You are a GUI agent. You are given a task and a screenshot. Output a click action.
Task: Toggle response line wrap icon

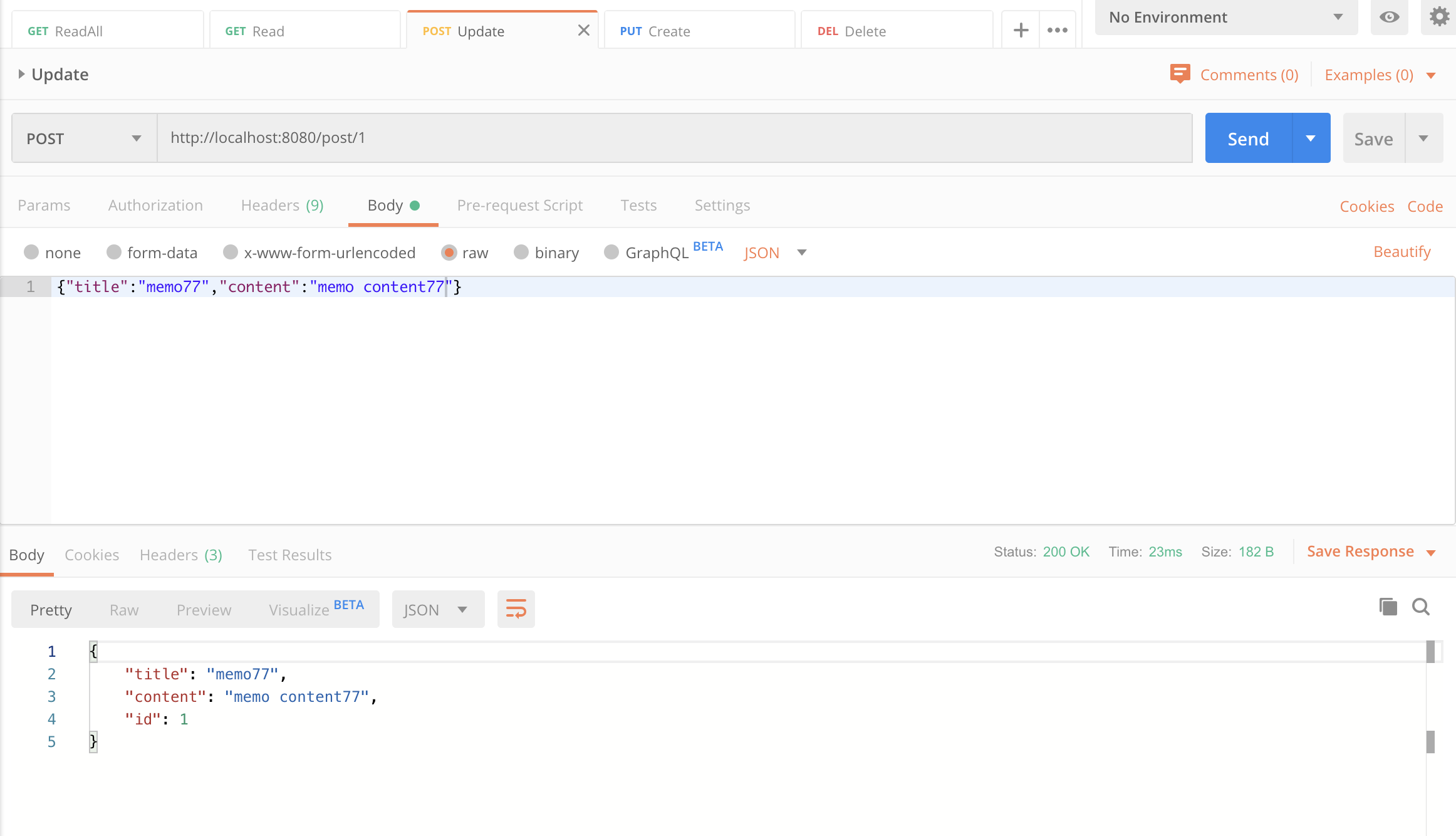(516, 609)
